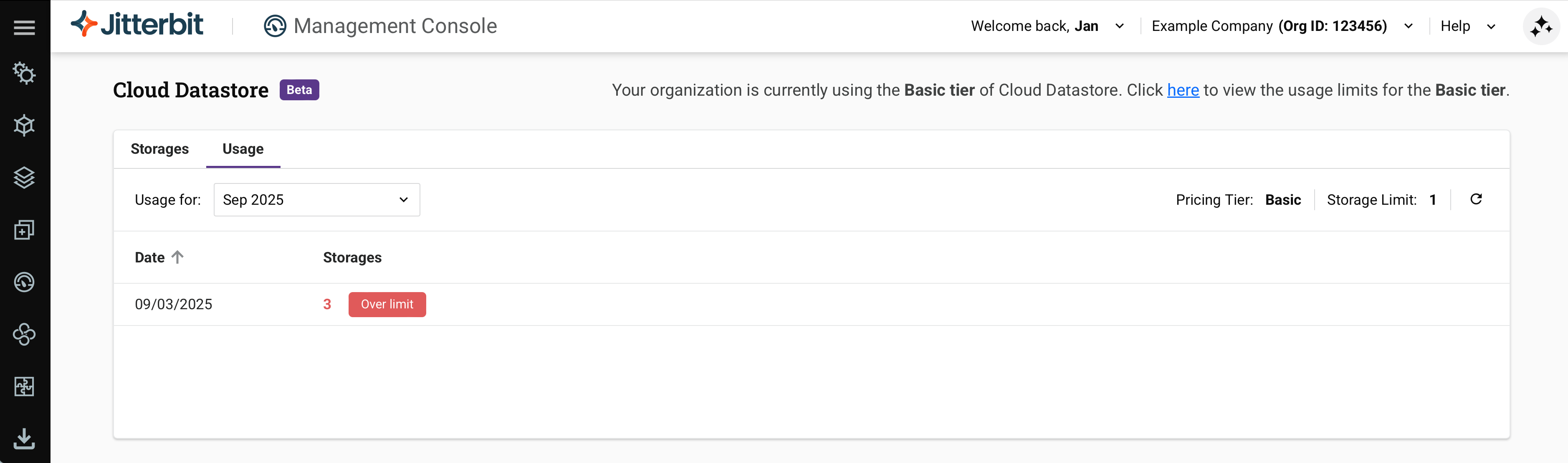
Task: Open the hexagon-cube sidebar icon
Action: (24, 125)
